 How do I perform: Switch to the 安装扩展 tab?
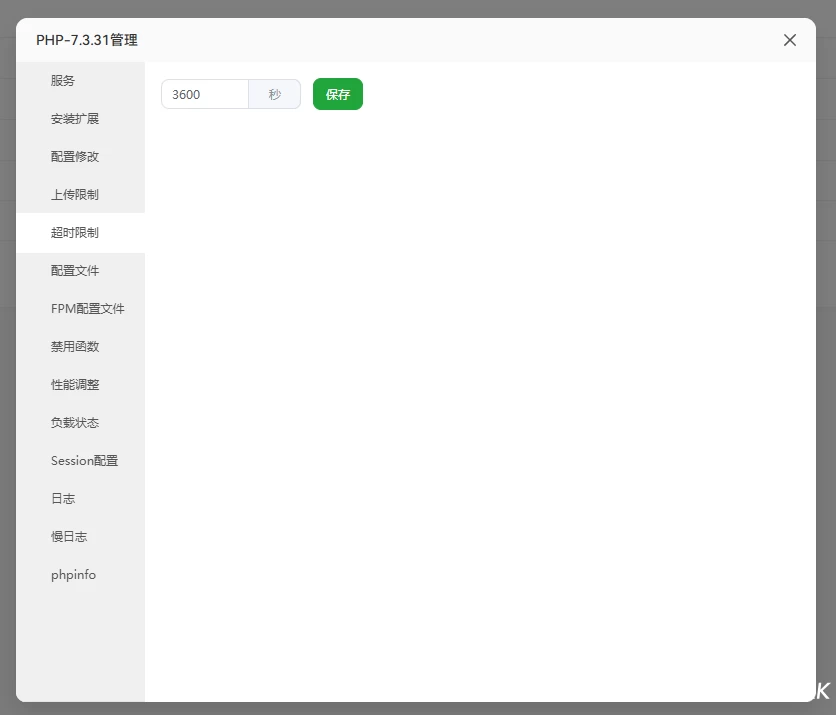75,118
